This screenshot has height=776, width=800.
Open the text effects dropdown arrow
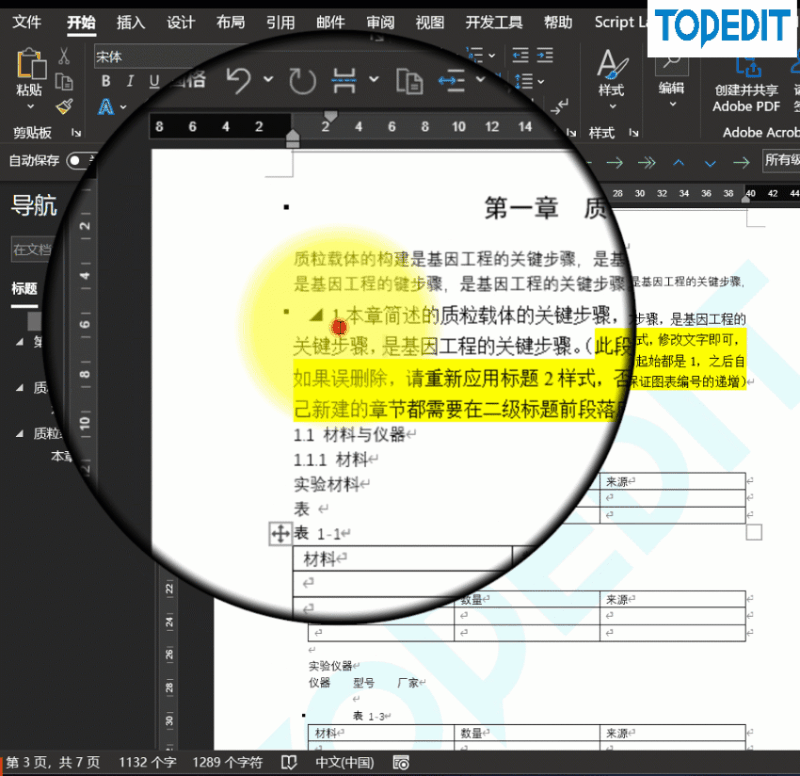pos(123,108)
